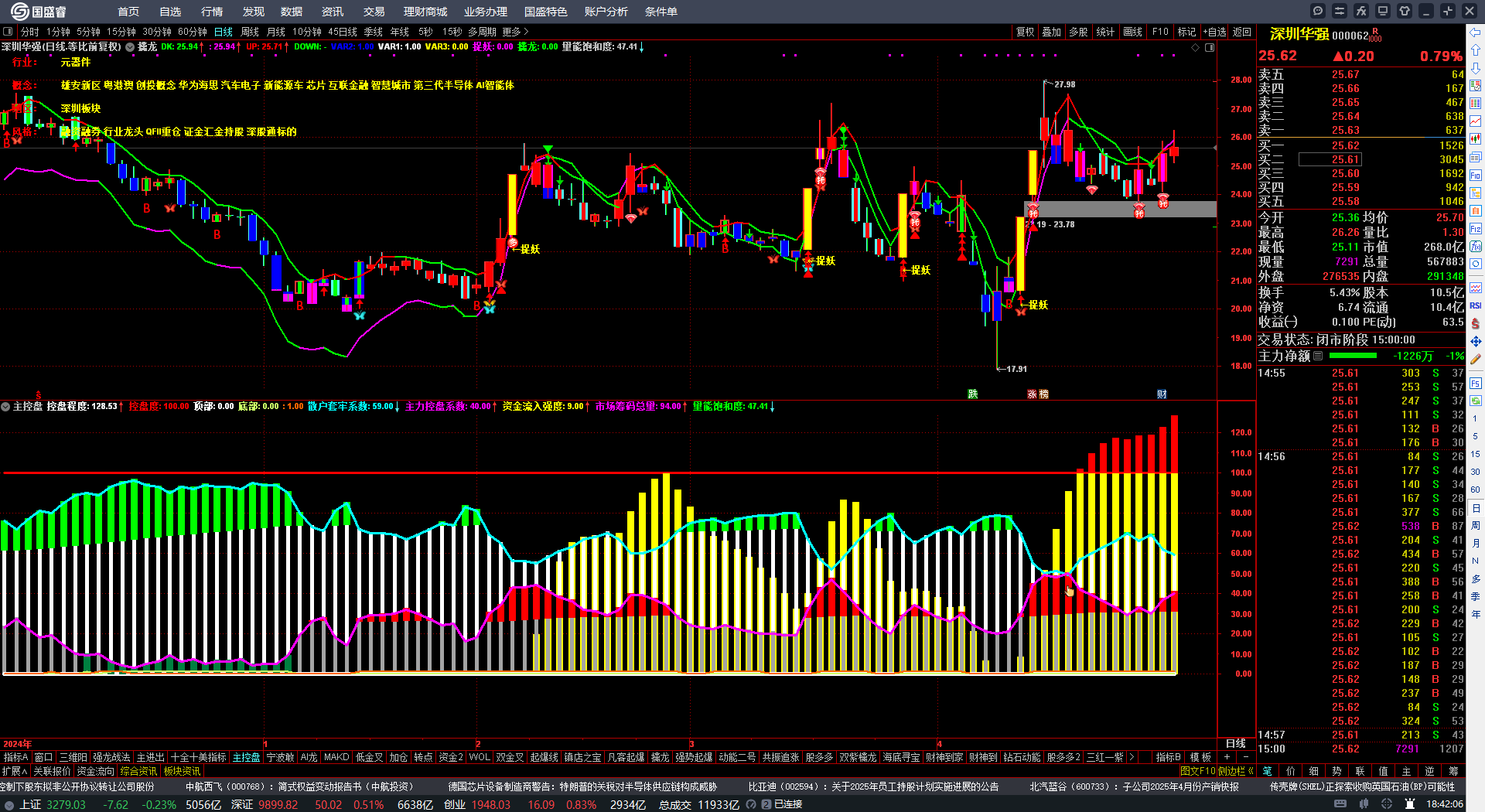Click the +自选 add to watchlist button

point(1215,32)
